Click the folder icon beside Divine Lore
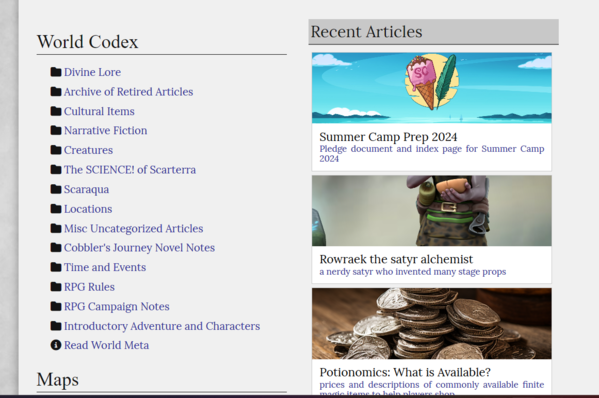The image size is (599, 398). 56,72
